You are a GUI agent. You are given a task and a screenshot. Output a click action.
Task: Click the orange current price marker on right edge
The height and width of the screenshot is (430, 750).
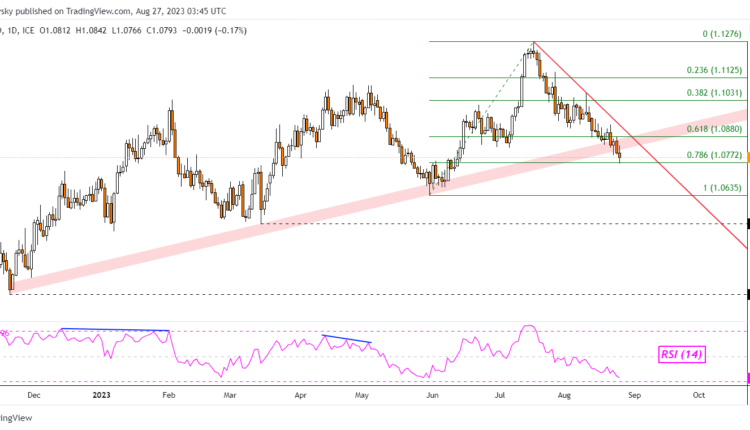pyautogui.click(x=747, y=151)
